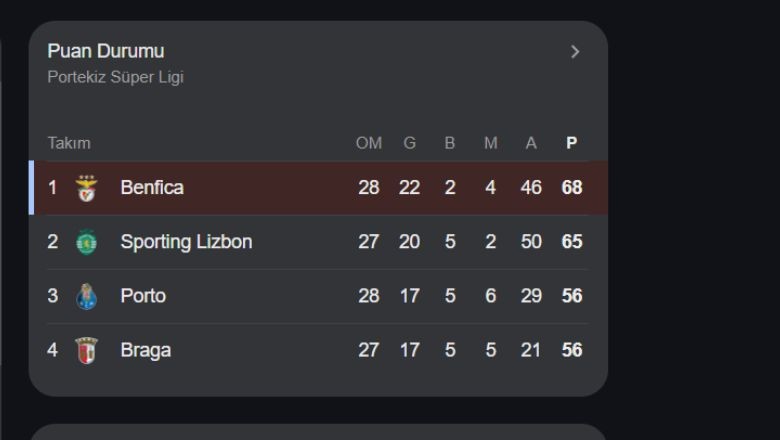This screenshot has width=780, height=440.
Task: Click the OM column header
Action: 369,143
